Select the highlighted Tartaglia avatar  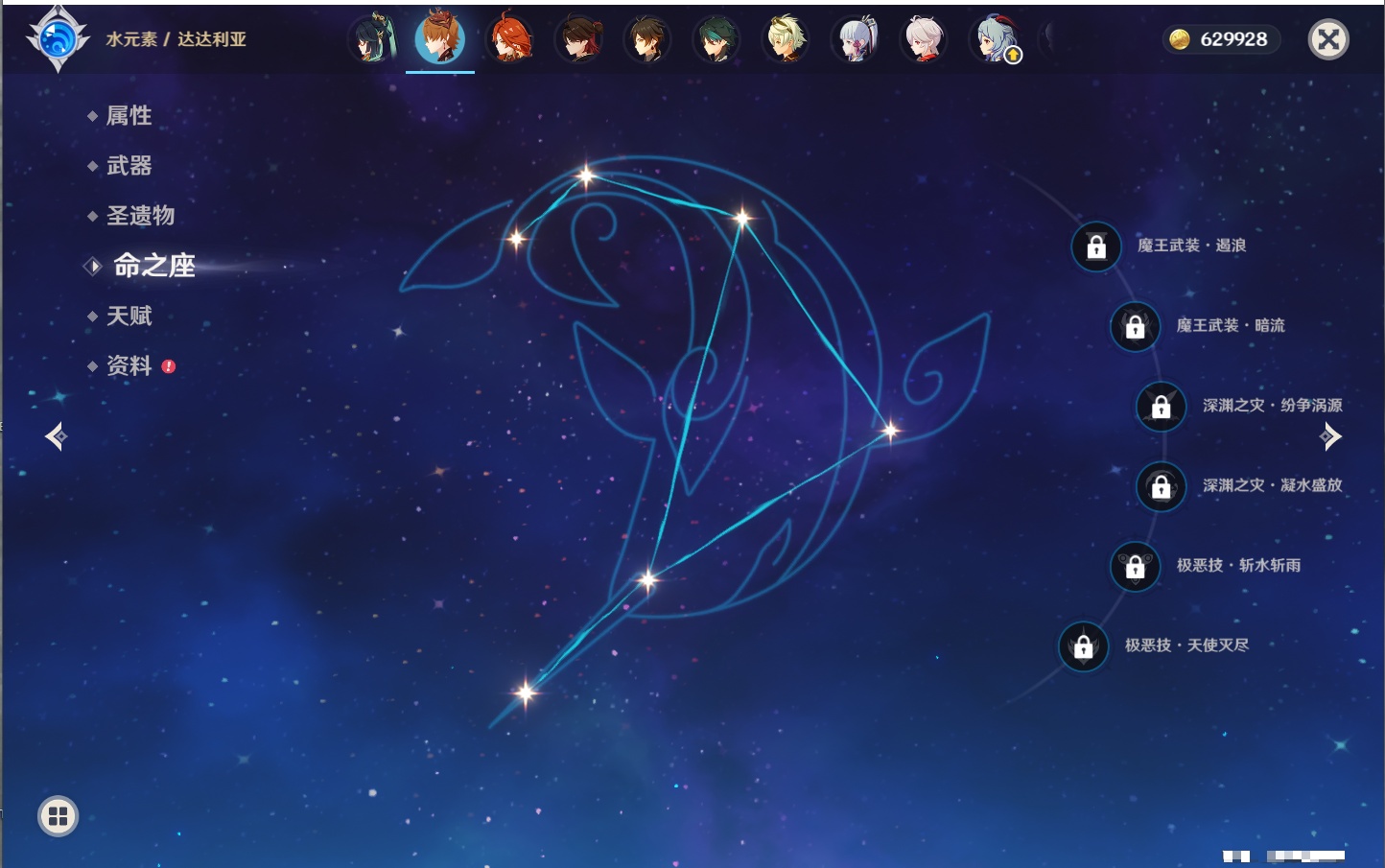coord(440,38)
